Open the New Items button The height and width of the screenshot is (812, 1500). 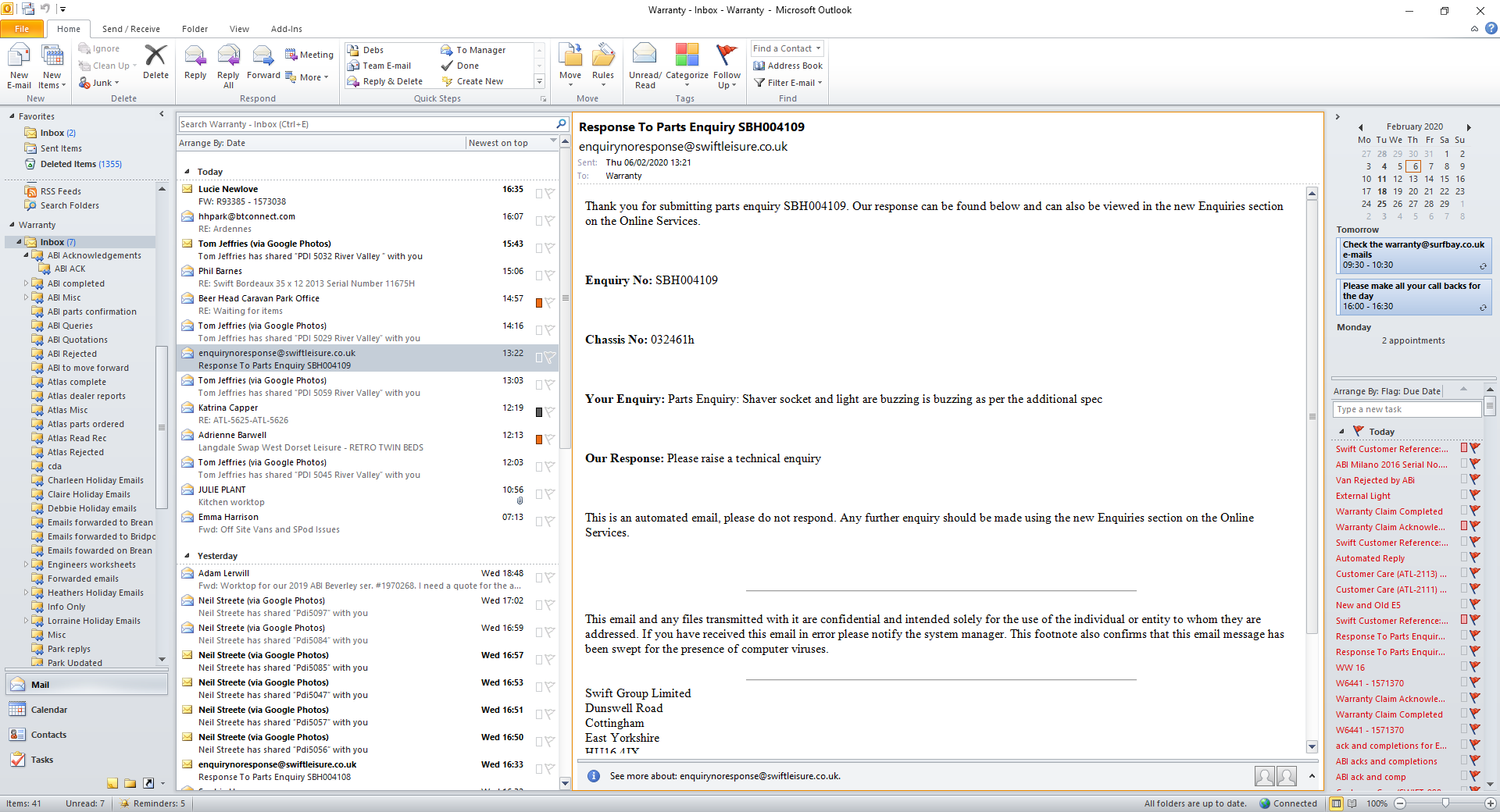click(52, 66)
